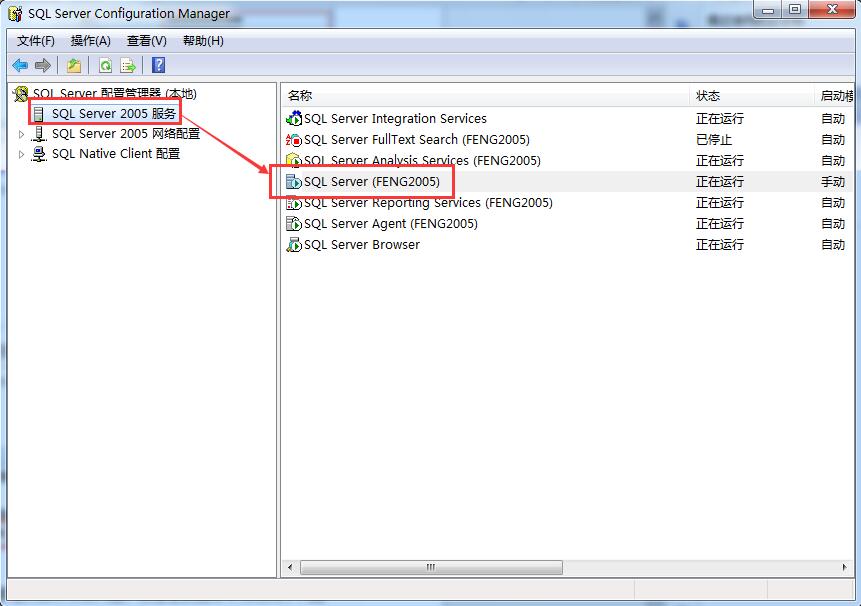Click the SQL Server (FENG2005) service icon
861x606 pixels.
(x=294, y=182)
